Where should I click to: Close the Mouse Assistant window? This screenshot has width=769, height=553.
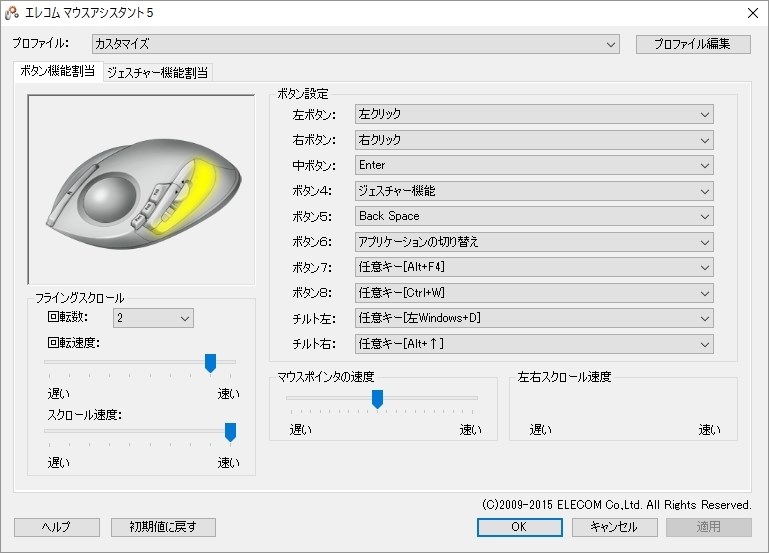(x=753, y=13)
